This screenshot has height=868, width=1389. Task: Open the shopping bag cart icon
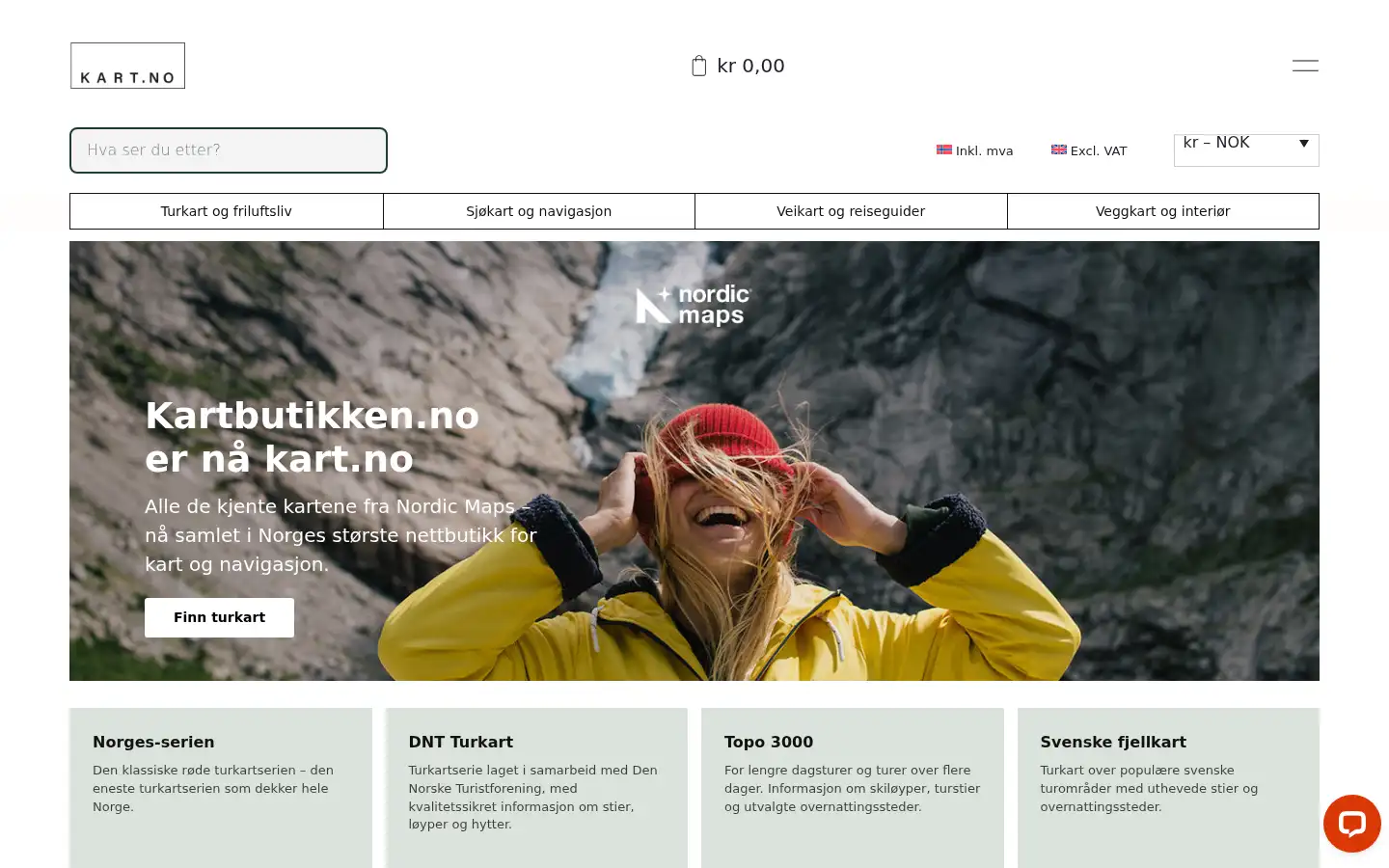point(699,66)
